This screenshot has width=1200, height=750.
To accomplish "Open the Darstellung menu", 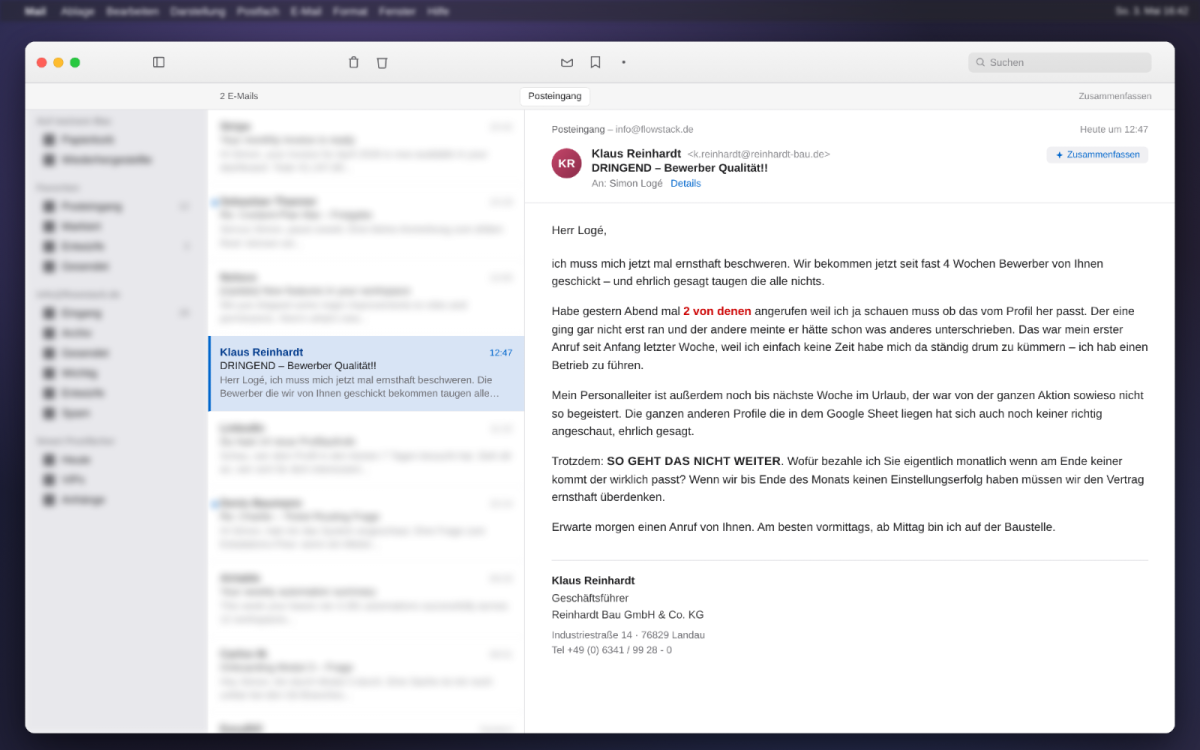I will click(x=198, y=11).
